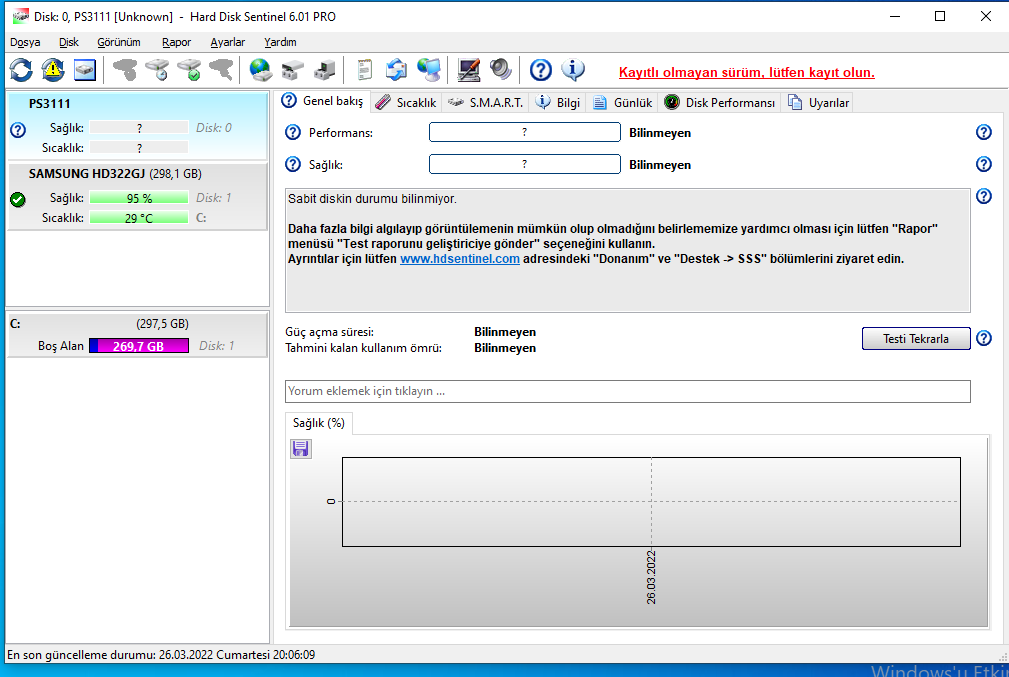Switch to the Sıcaklık tab
1009x677 pixels.
click(406, 102)
